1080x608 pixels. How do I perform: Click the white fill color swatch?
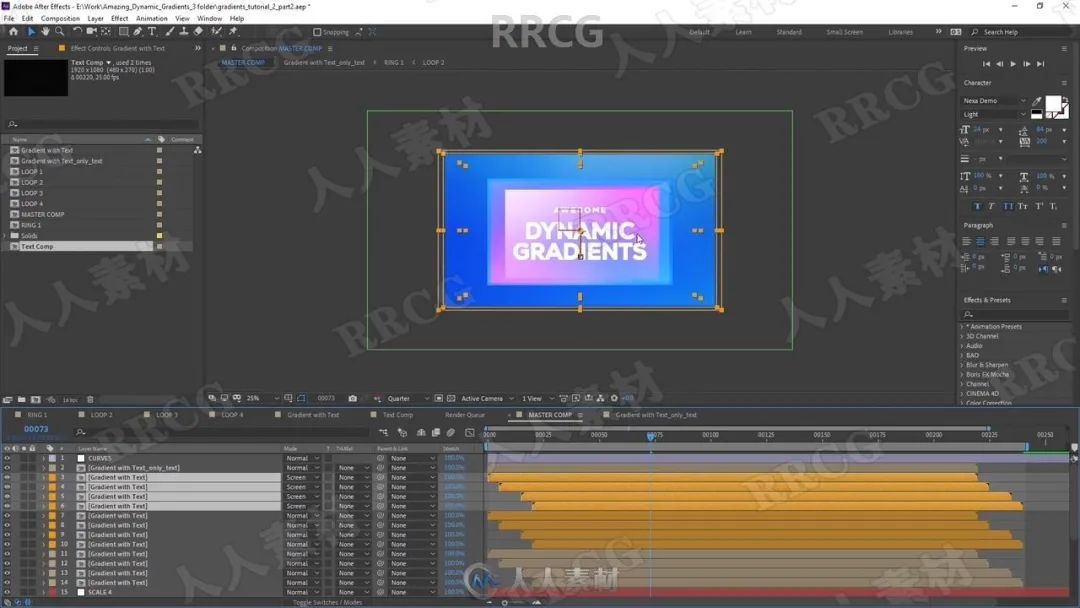coord(1052,103)
